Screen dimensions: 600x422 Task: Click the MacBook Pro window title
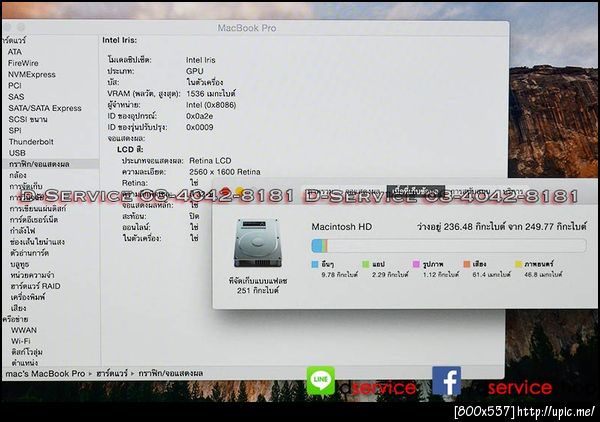pos(247,28)
